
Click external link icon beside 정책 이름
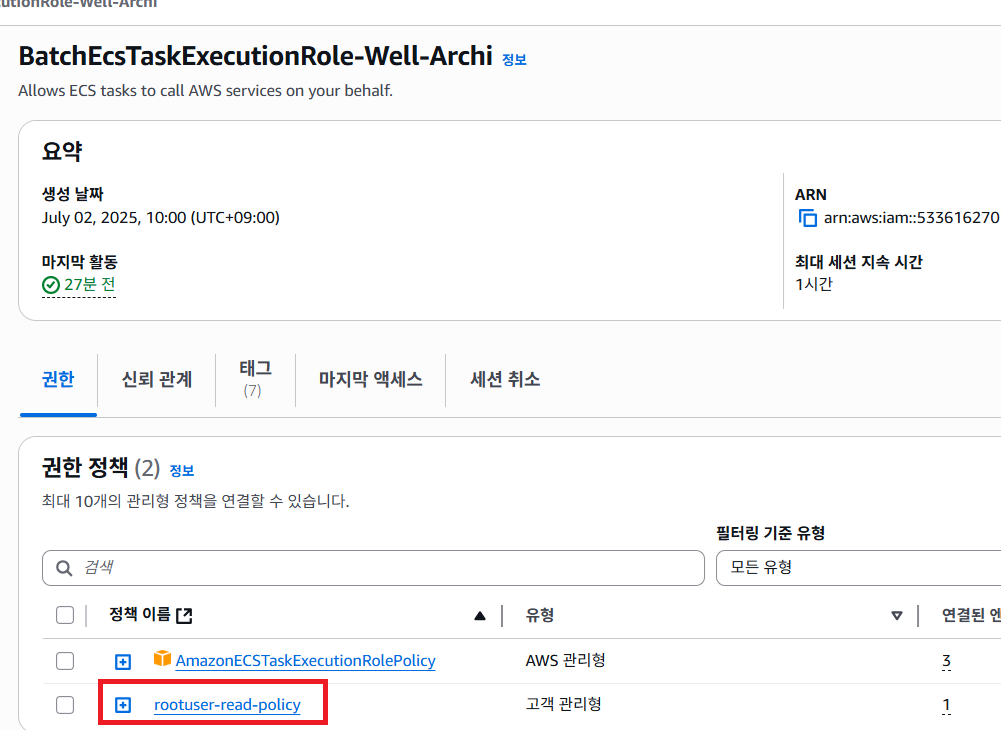(x=184, y=616)
